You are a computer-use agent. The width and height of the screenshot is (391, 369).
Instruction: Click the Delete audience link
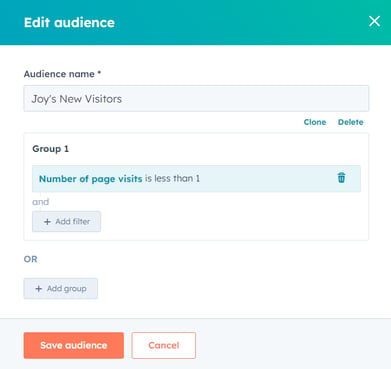[351, 122]
